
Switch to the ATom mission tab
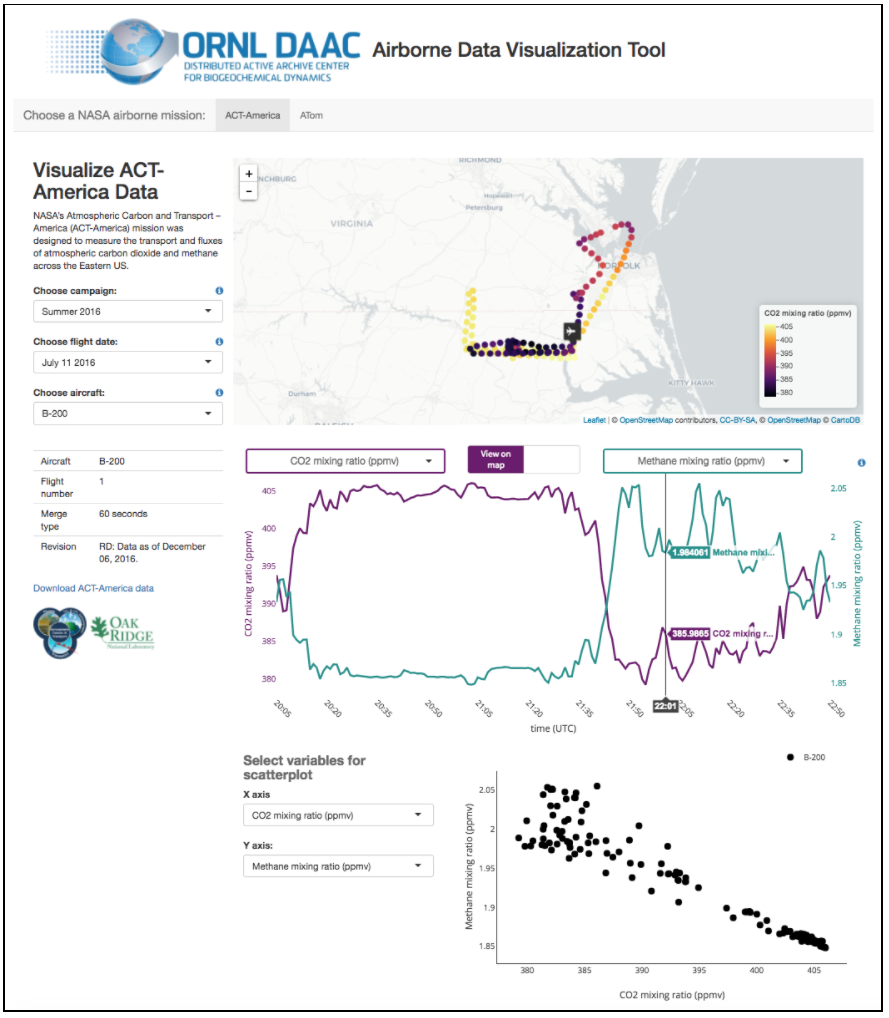coord(311,115)
